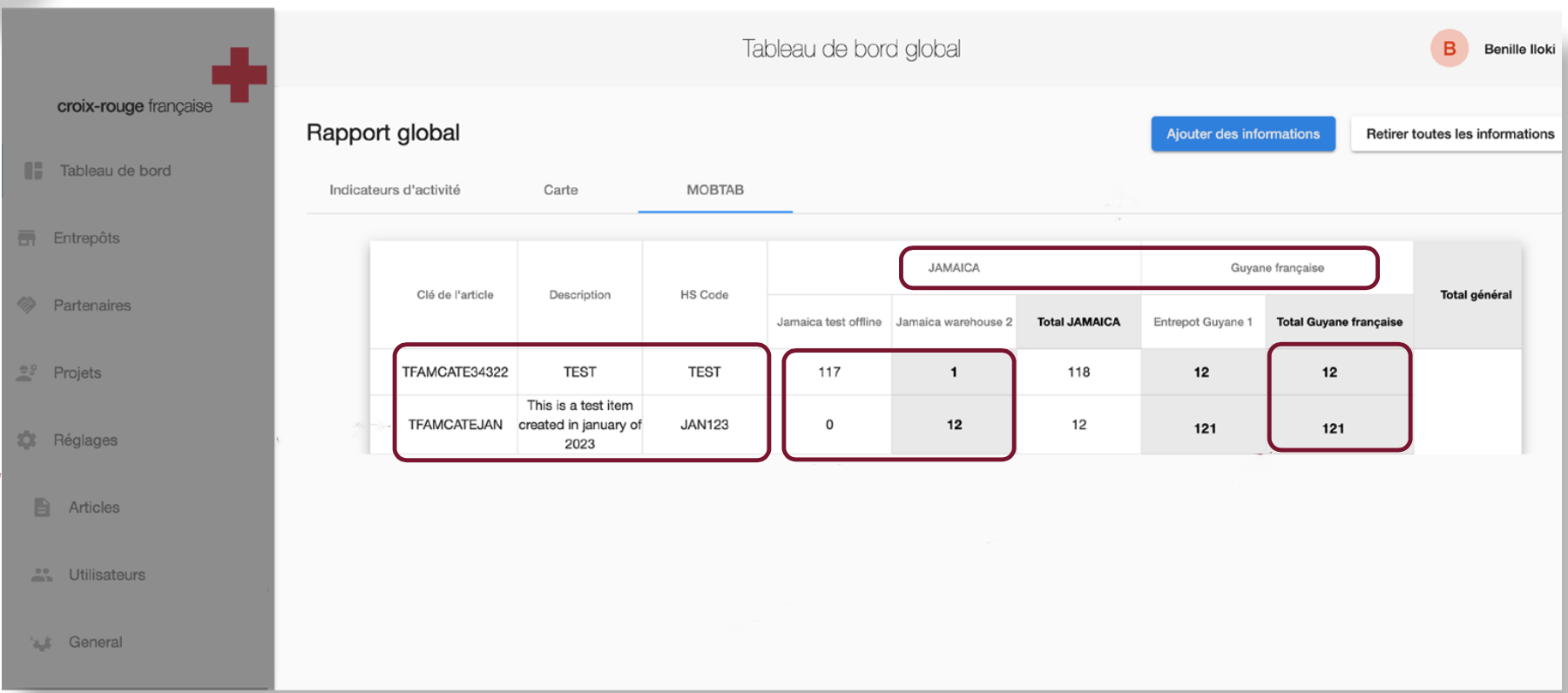The width and height of the screenshot is (1568, 693).
Task: Select the MOBTAB tab
Action: pos(714,190)
